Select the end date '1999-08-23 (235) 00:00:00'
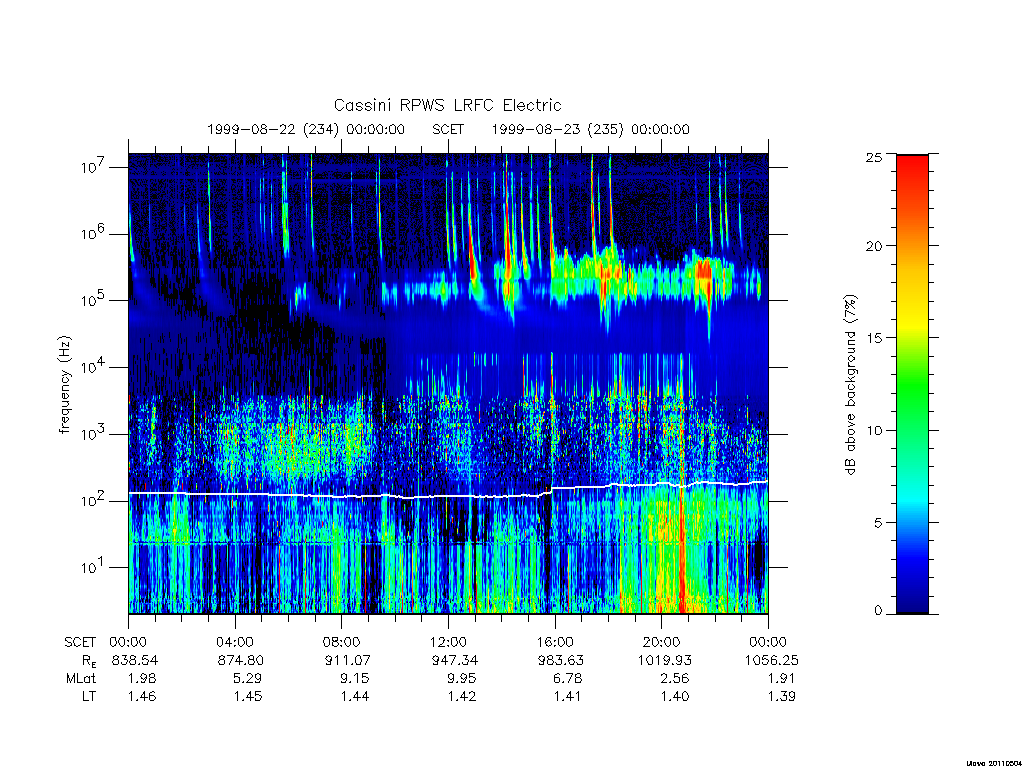 tap(590, 129)
